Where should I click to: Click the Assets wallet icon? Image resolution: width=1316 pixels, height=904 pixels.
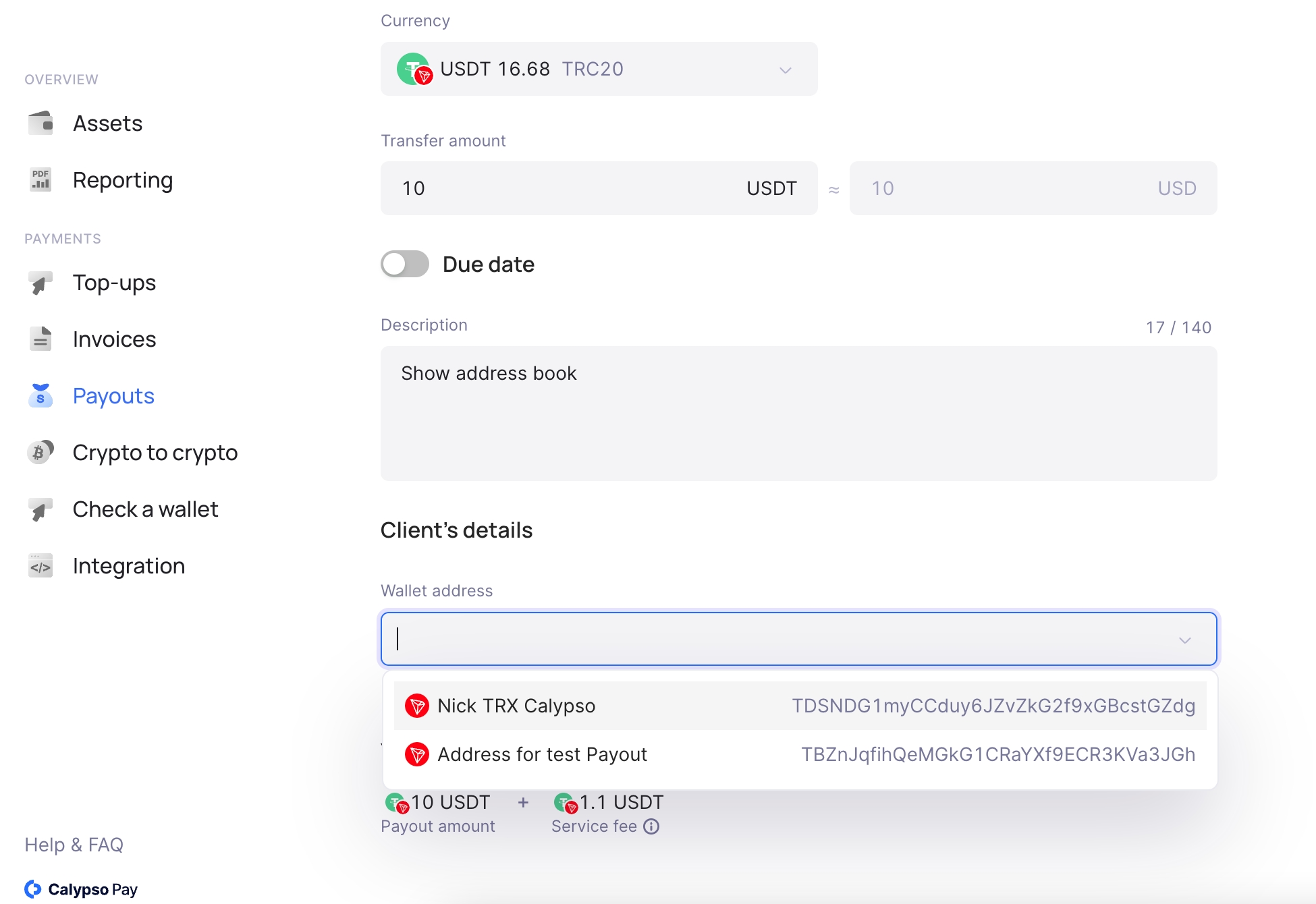[x=40, y=123]
